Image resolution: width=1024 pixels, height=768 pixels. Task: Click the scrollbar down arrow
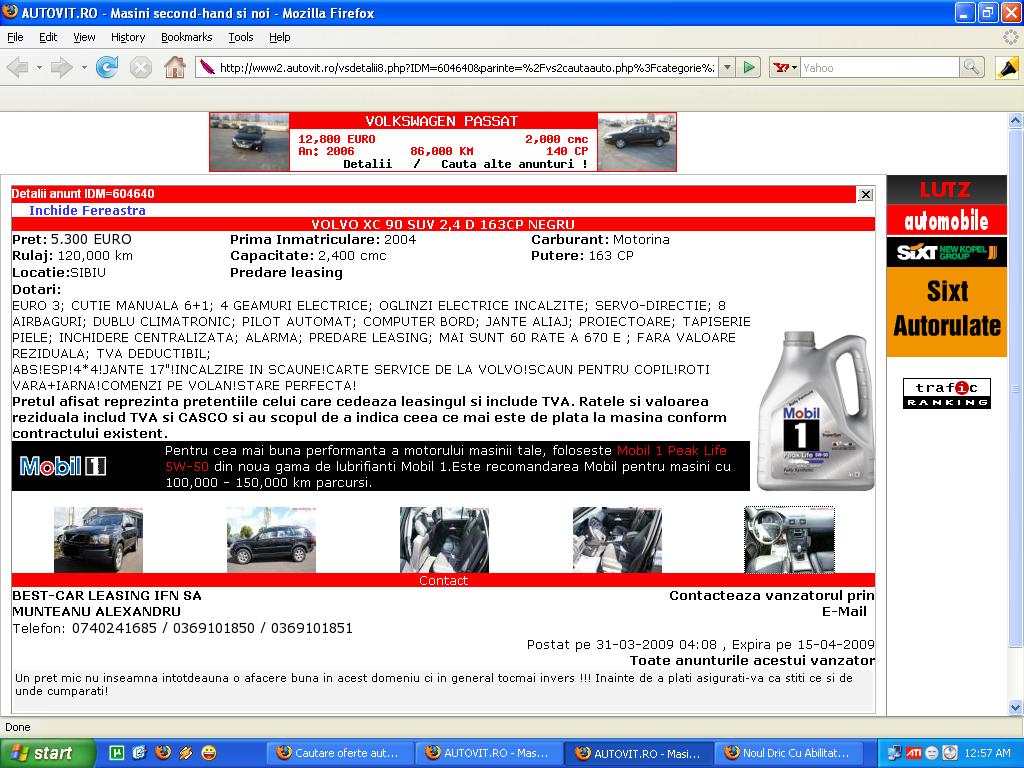pyautogui.click(x=1016, y=707)
